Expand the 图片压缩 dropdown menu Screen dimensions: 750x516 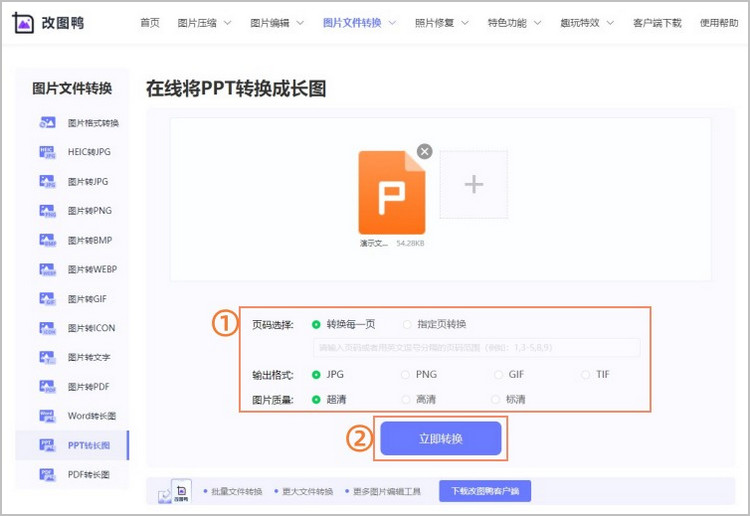pyautogui.click(x=204, y=23)
